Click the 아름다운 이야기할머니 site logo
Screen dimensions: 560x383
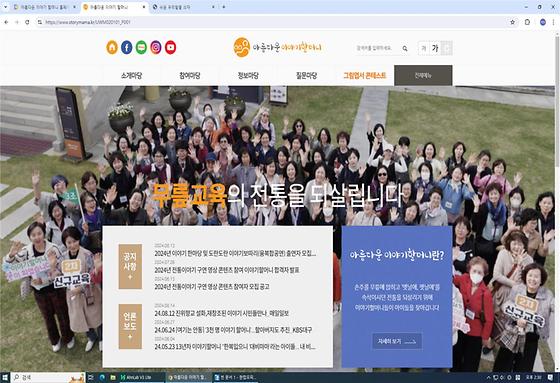[x=278, y=47]
